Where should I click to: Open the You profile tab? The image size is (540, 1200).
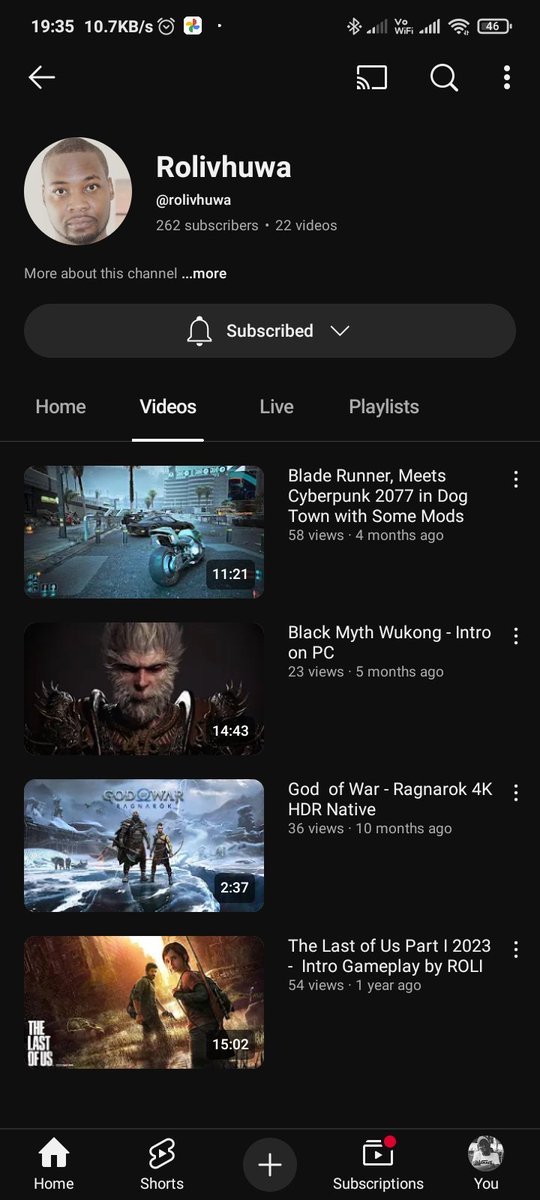(x=486, y=1166)
